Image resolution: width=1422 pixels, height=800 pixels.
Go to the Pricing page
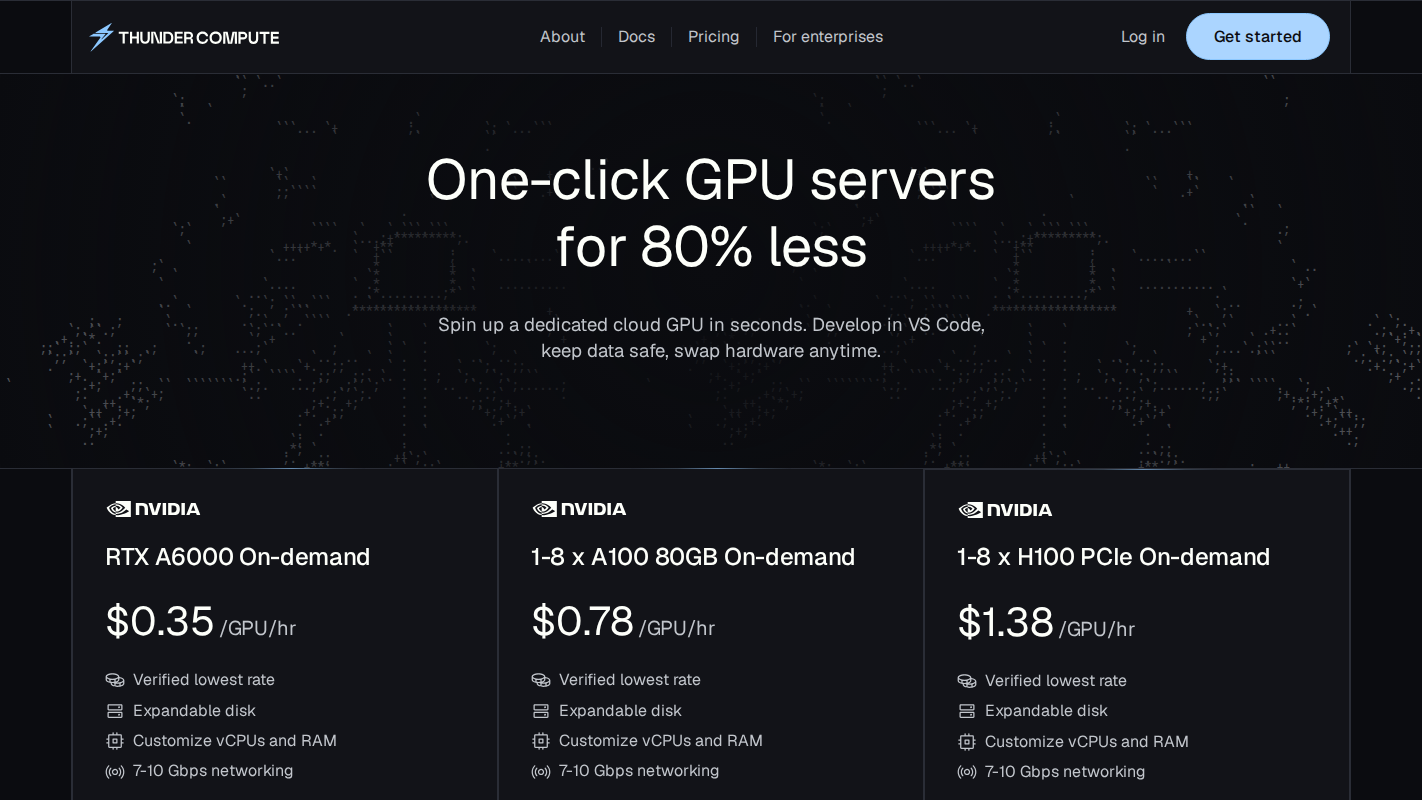(x=713, y=37)
